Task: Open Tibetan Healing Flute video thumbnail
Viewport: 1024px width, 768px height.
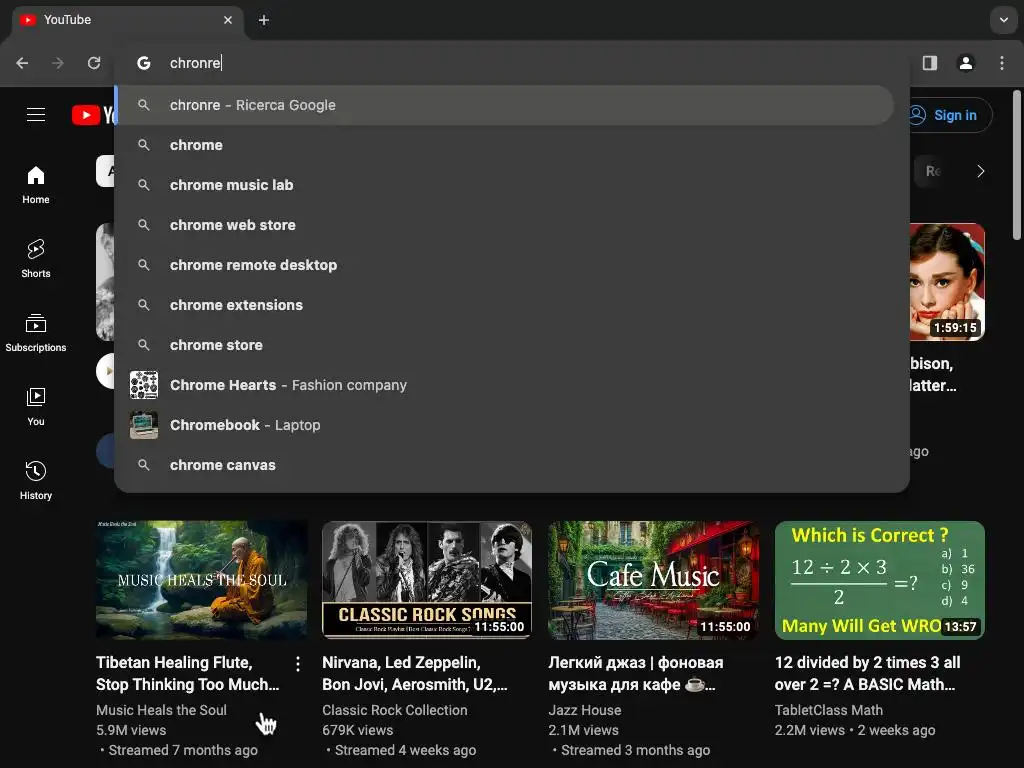Action: pyautogui.click(x=201, y=580)
